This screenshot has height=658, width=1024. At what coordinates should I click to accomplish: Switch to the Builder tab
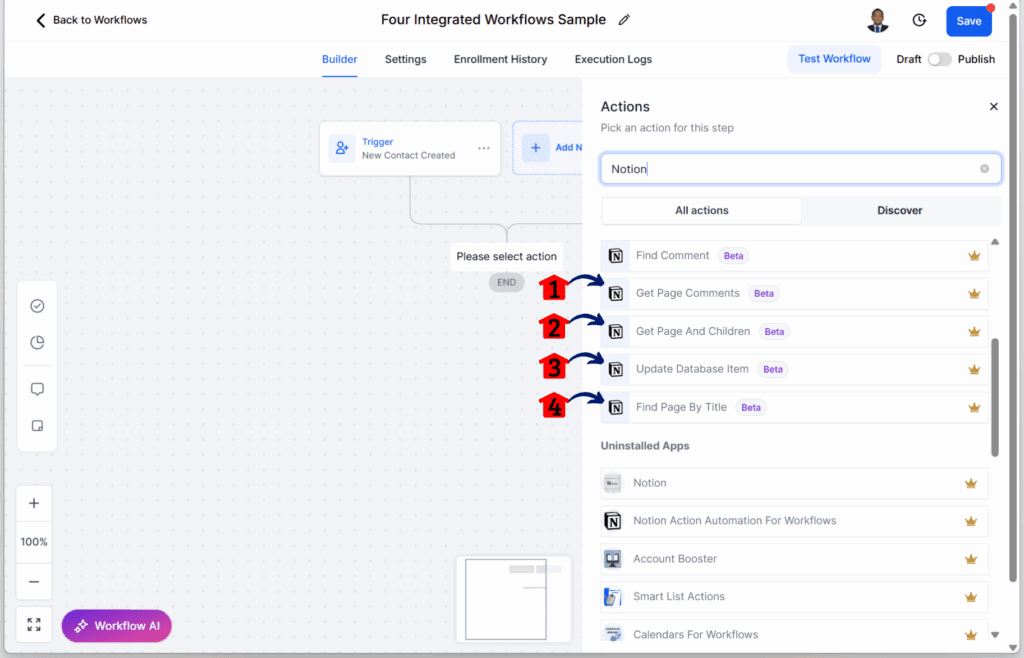(340, 59)
